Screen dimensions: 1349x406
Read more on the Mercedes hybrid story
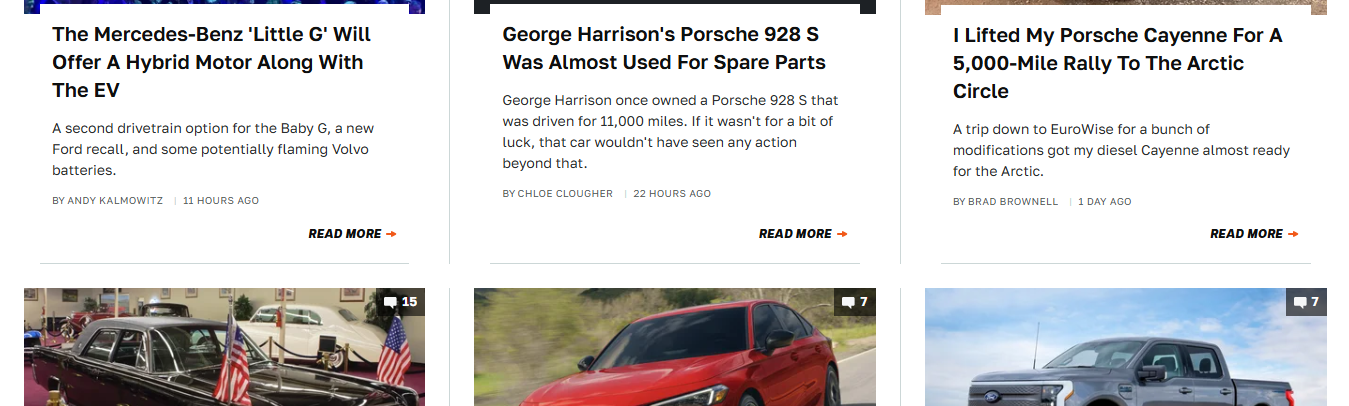point(345,234)
